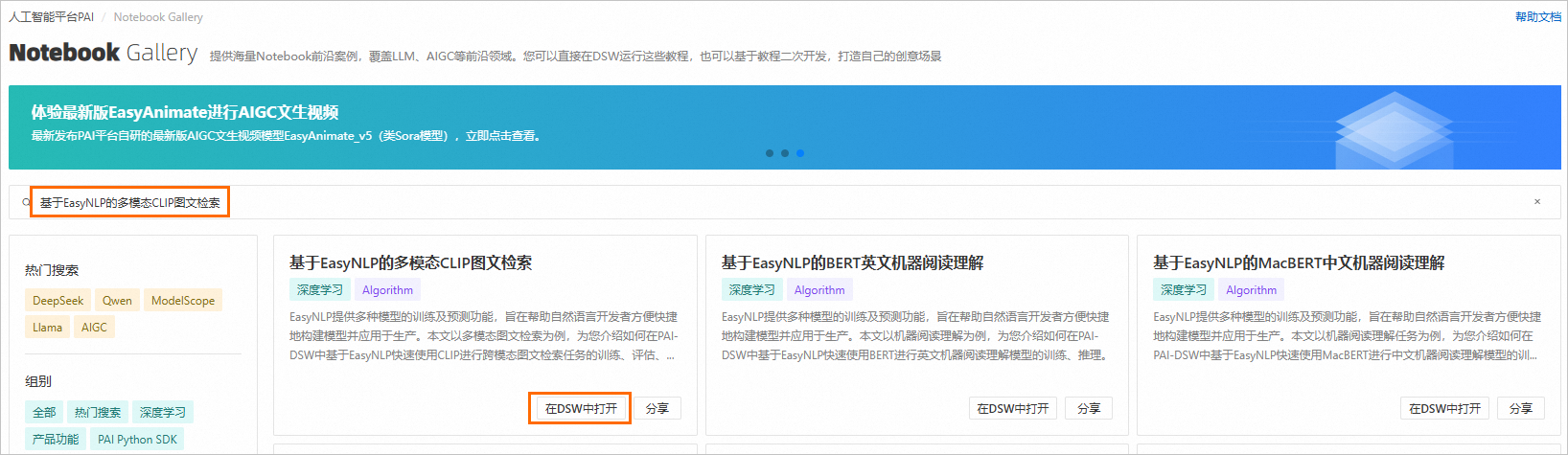
Task: Click 深度学习 tag on MacBERT中文 card
Action: (1184, 289)
